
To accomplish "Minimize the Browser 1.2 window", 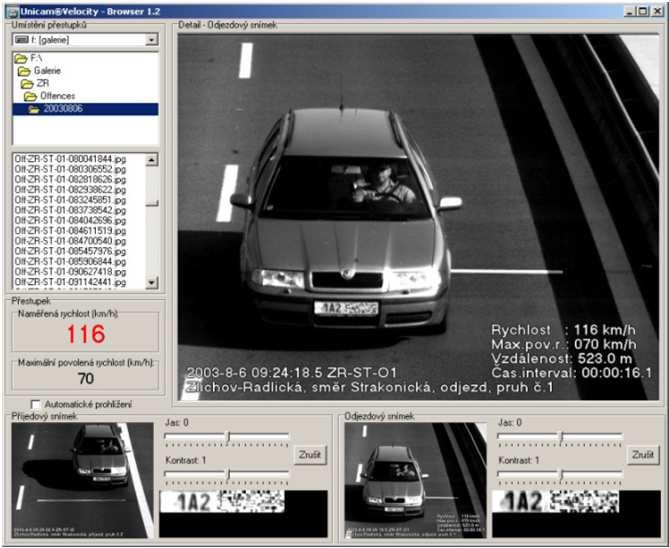I will pyautogui.click(x=629, y=12).
